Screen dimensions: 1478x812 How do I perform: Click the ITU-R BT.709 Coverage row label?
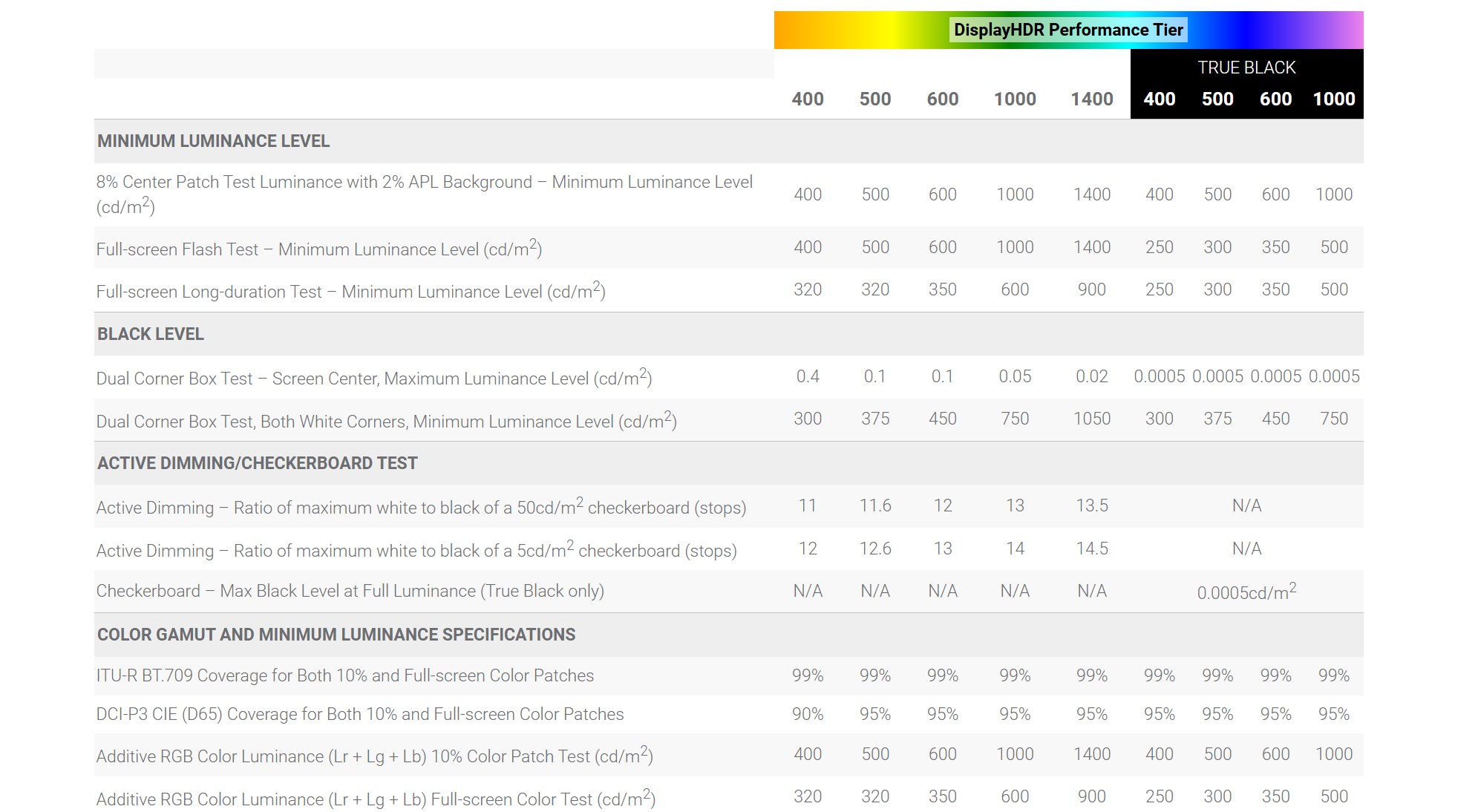tap(344, 675)
